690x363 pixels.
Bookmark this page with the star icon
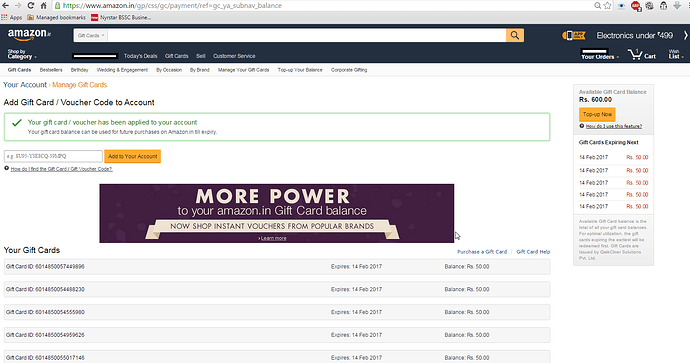(608, 6)
